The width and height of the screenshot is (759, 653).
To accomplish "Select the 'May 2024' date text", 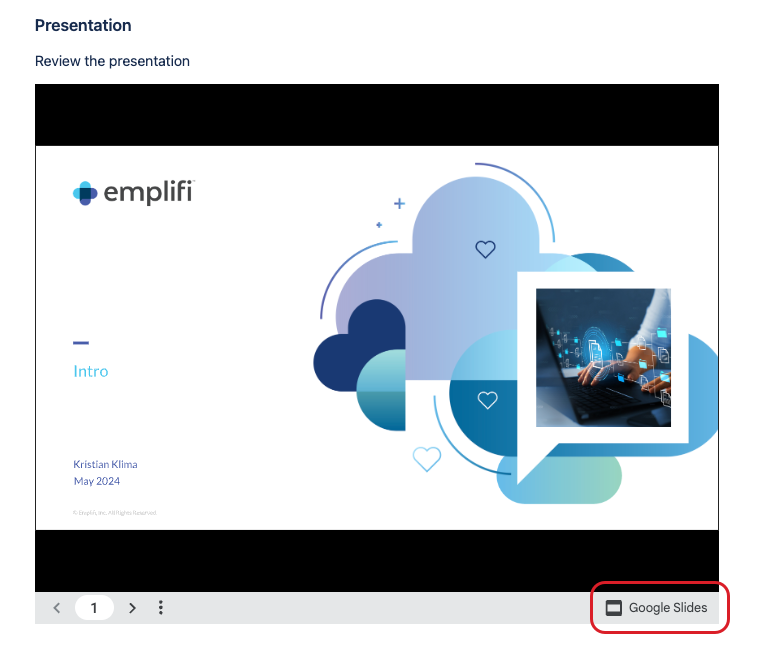I will [97, 481].
